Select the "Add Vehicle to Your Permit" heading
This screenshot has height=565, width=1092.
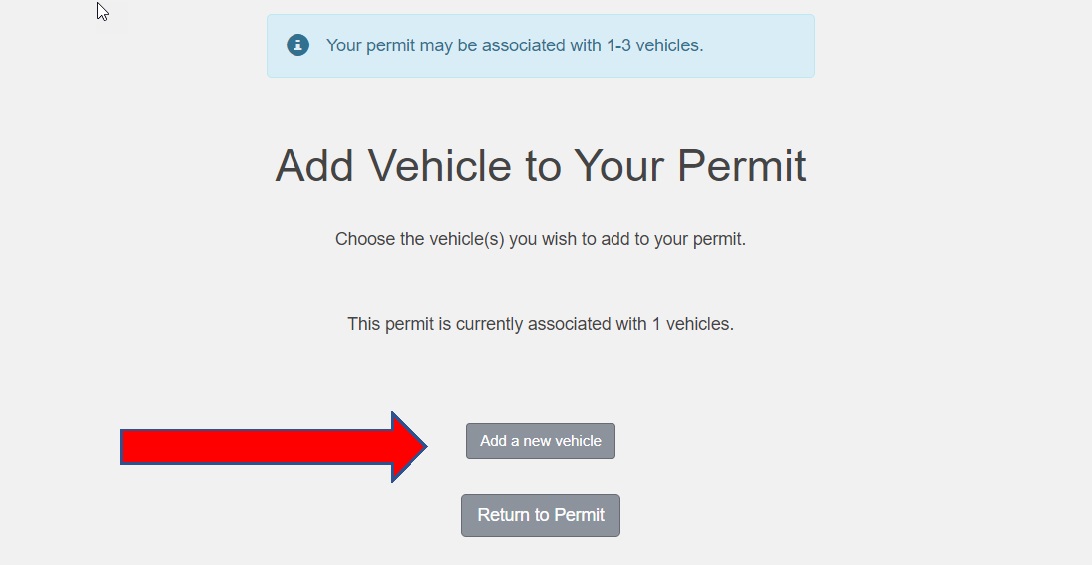540,166
